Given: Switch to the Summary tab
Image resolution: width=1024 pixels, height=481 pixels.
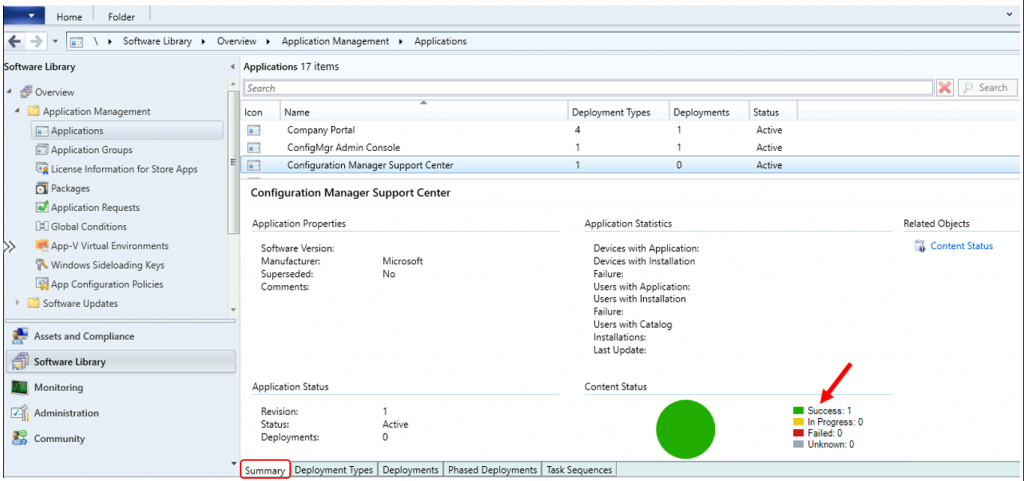Looking at the screenshot, I should [x=265, y=470].
